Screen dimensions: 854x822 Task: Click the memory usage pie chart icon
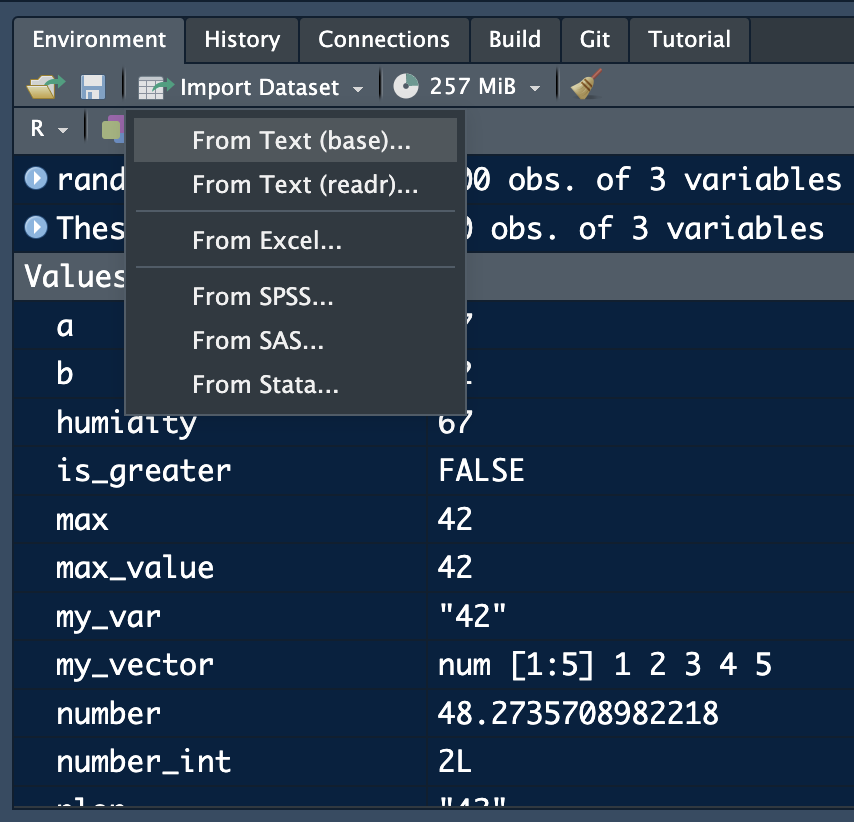pos(405,88)
